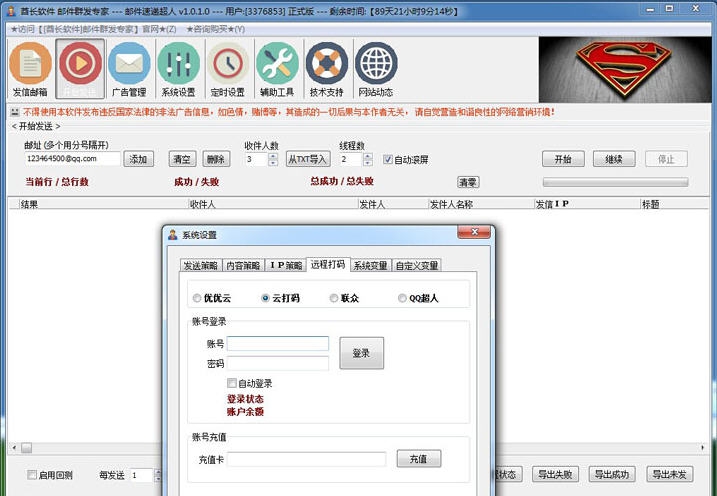Switch to the 内容策略 tab
717x496 pixels.
[x=243, y=266]
